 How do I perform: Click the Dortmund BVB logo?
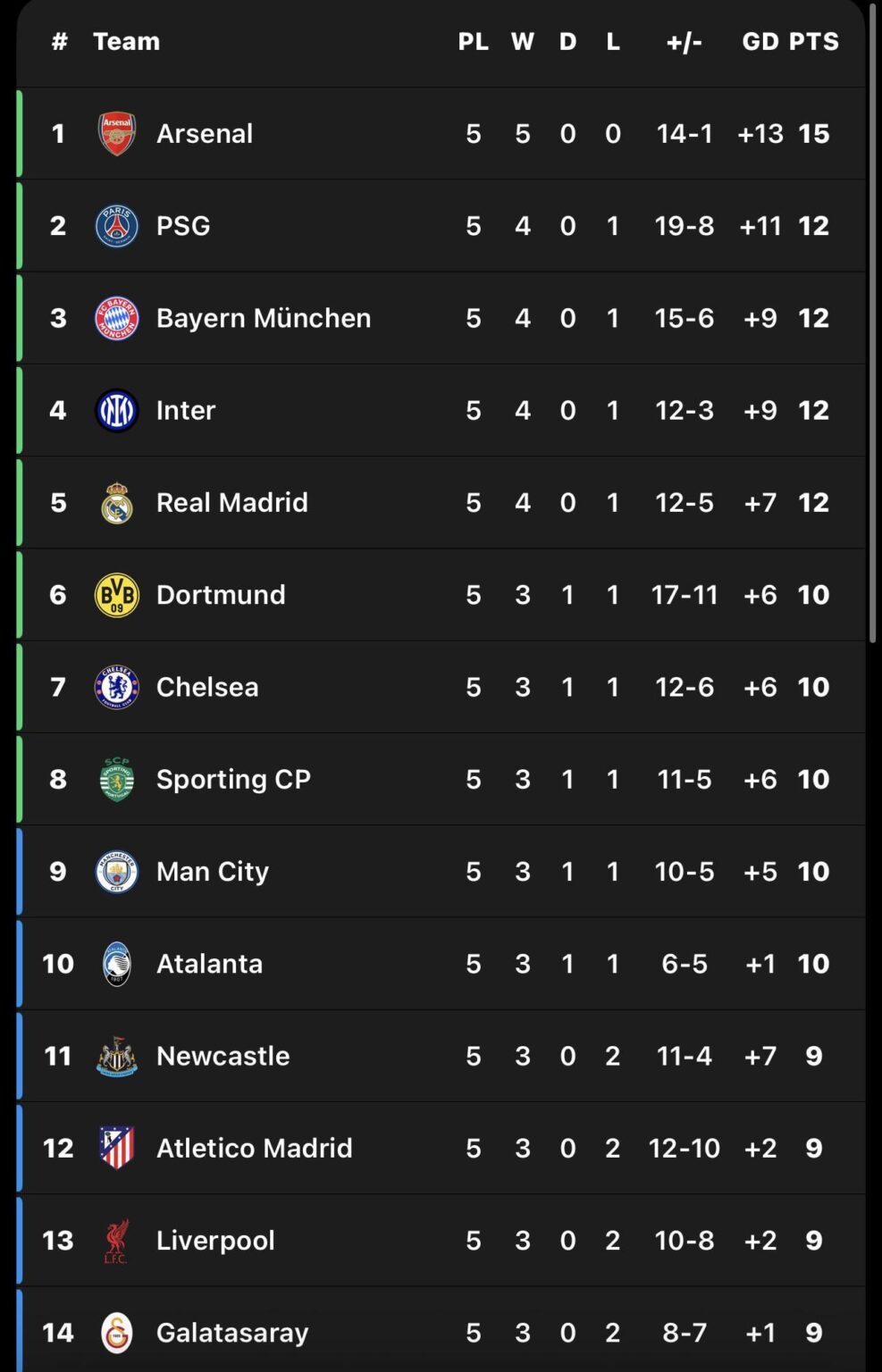point(116,594)
